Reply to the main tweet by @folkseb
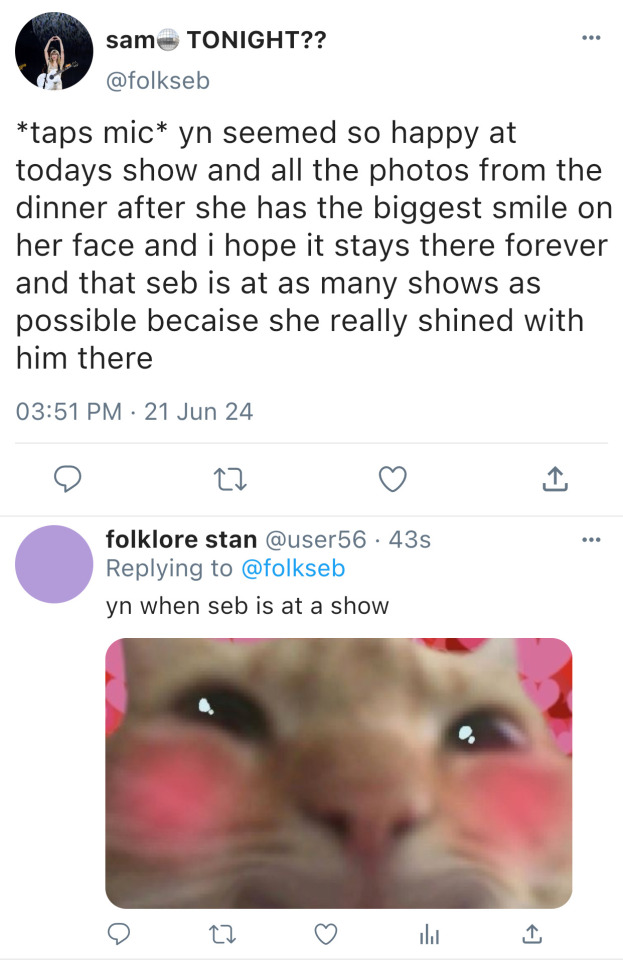This screenshot has height=960, width=623. (66, 481)
